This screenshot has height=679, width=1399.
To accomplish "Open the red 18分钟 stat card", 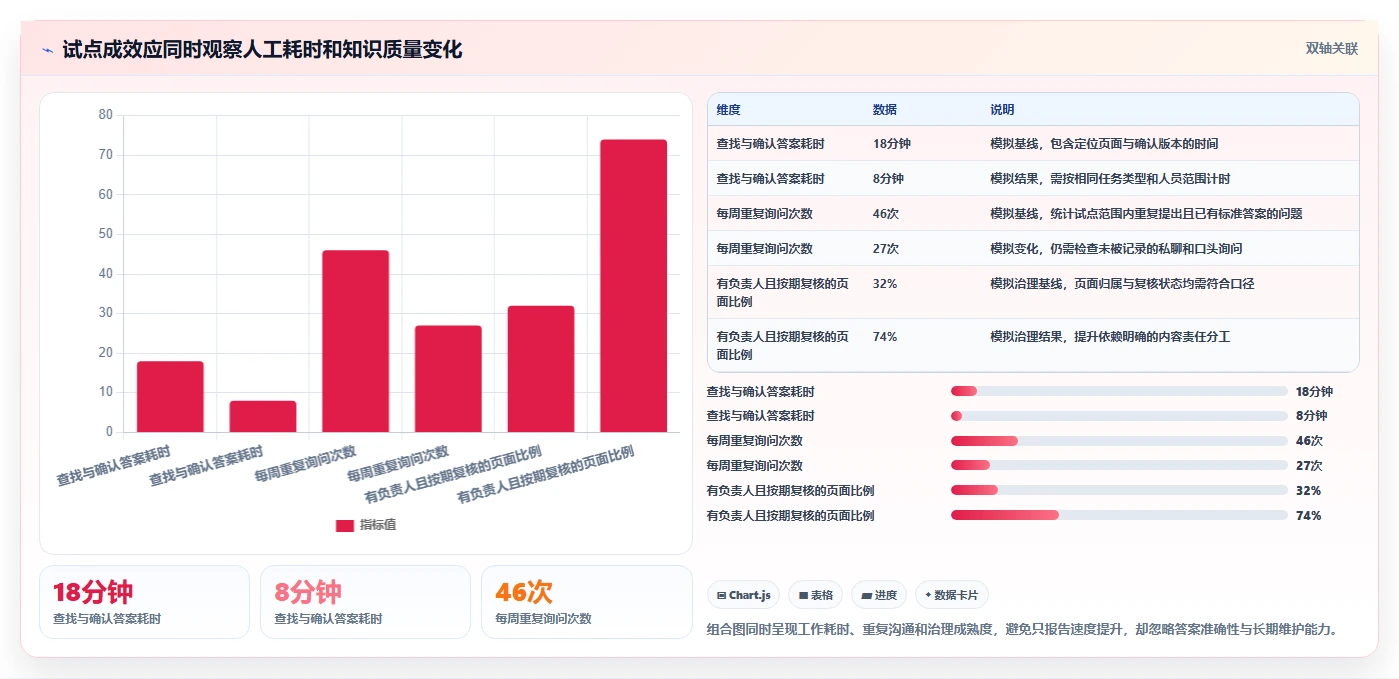I will point(144,602).
